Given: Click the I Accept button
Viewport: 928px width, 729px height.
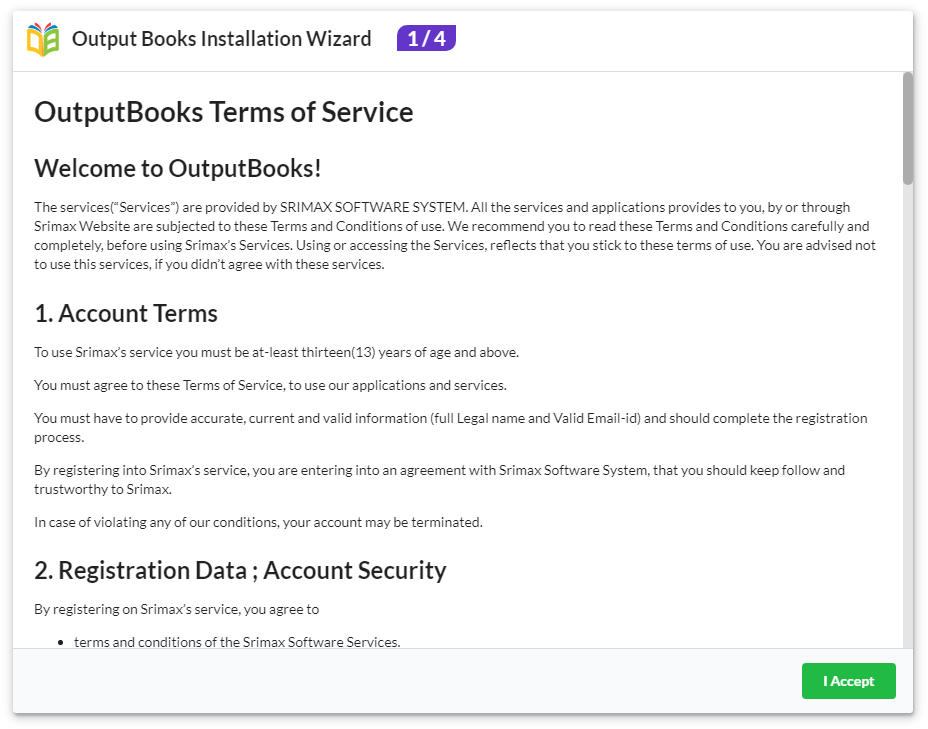Looking at the screenshot, I should [x=848, y=680].
